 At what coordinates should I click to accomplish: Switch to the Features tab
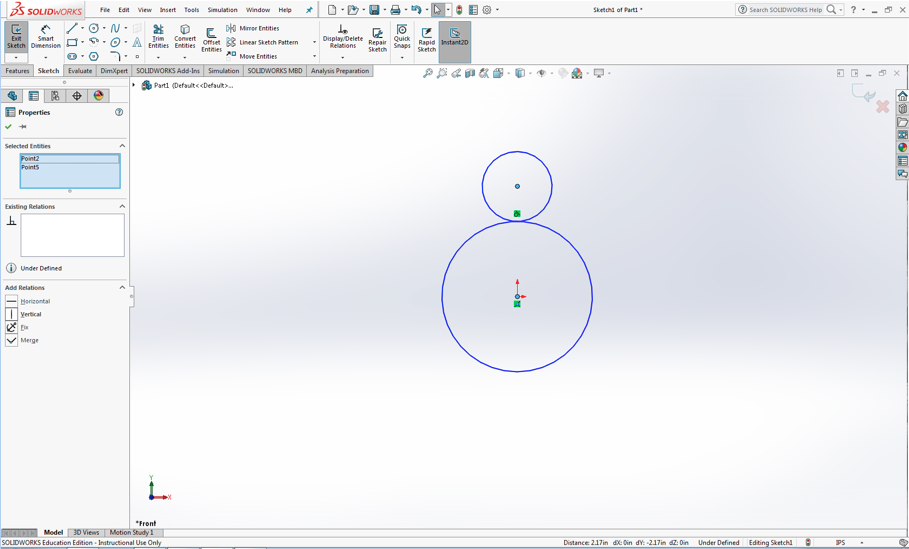[x=17, y=71]
